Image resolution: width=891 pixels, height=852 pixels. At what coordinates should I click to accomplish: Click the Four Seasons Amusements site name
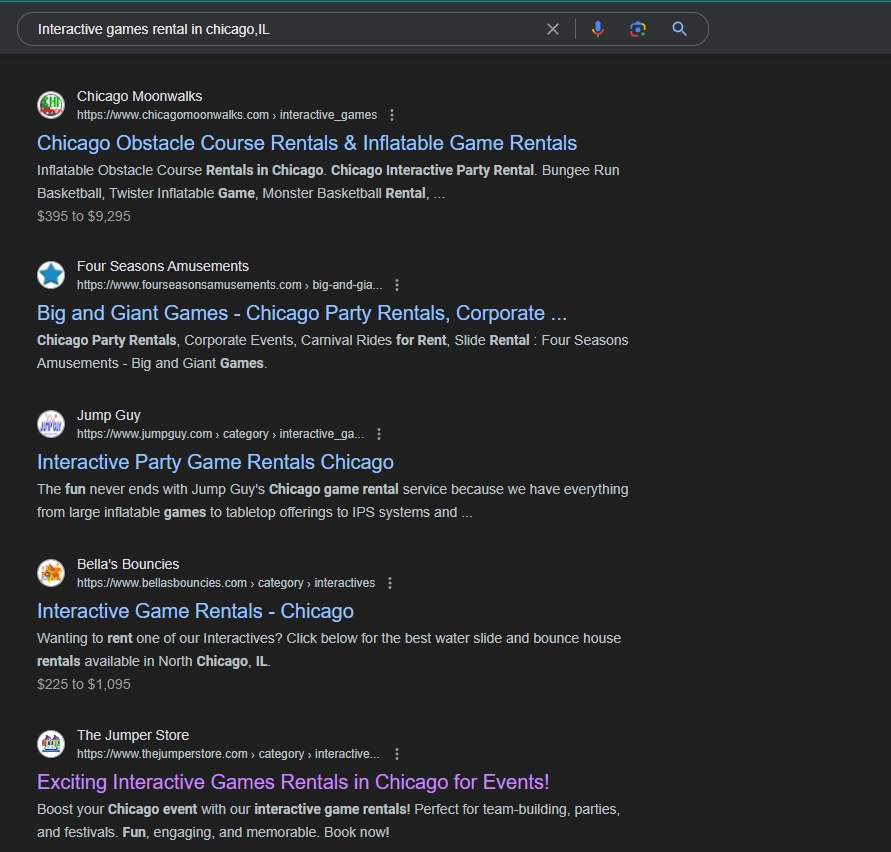tap(163, 267)
